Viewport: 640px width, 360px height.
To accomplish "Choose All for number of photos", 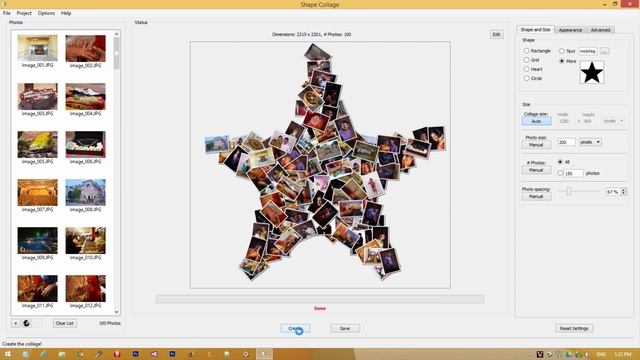I will coord(564,162).
